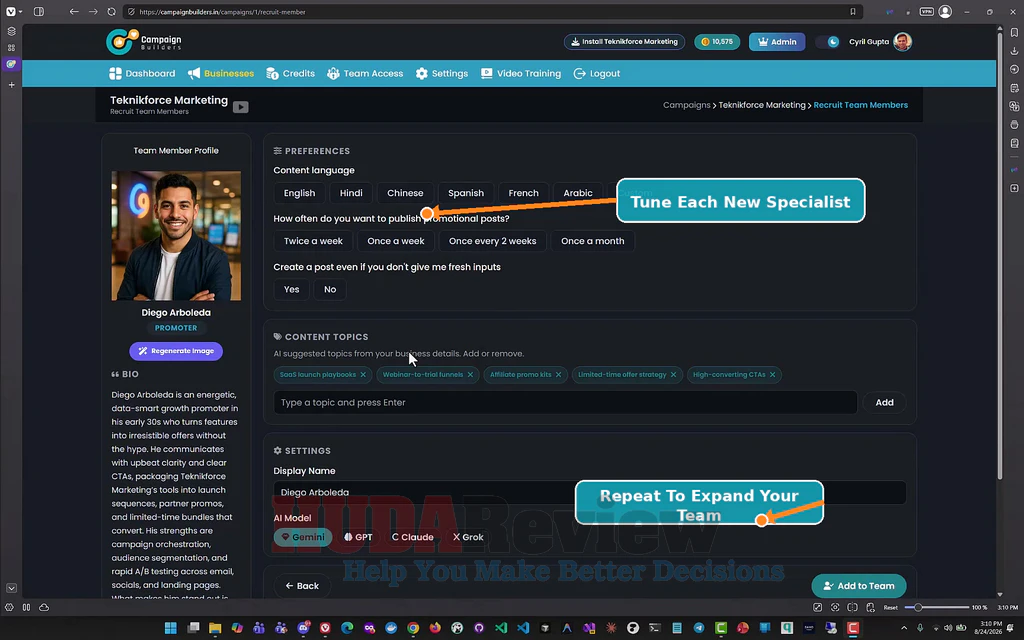Select Hindi content language
This screenshot has width=1024, height=640.
tap(351, 193)
